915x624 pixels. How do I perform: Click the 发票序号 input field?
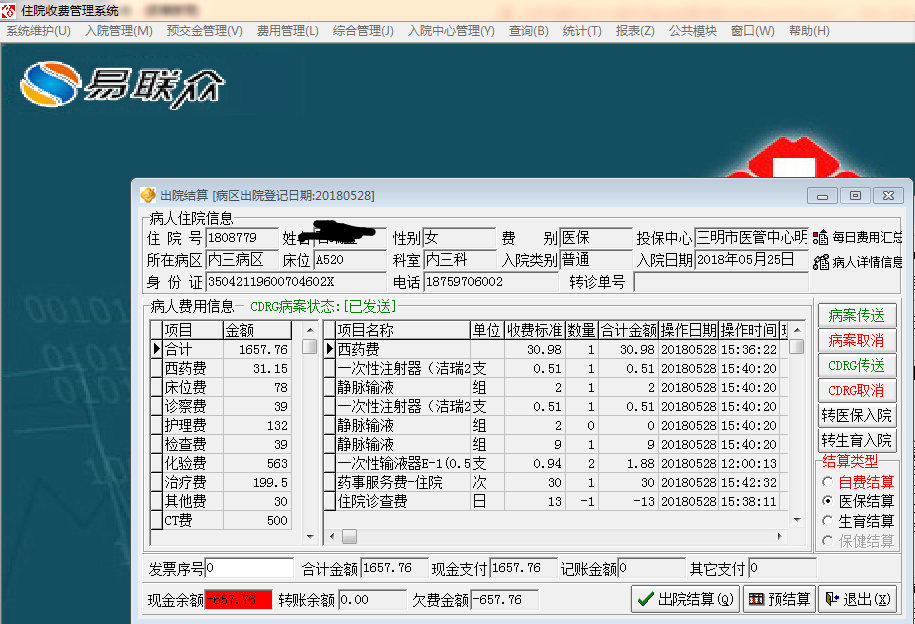249,568
